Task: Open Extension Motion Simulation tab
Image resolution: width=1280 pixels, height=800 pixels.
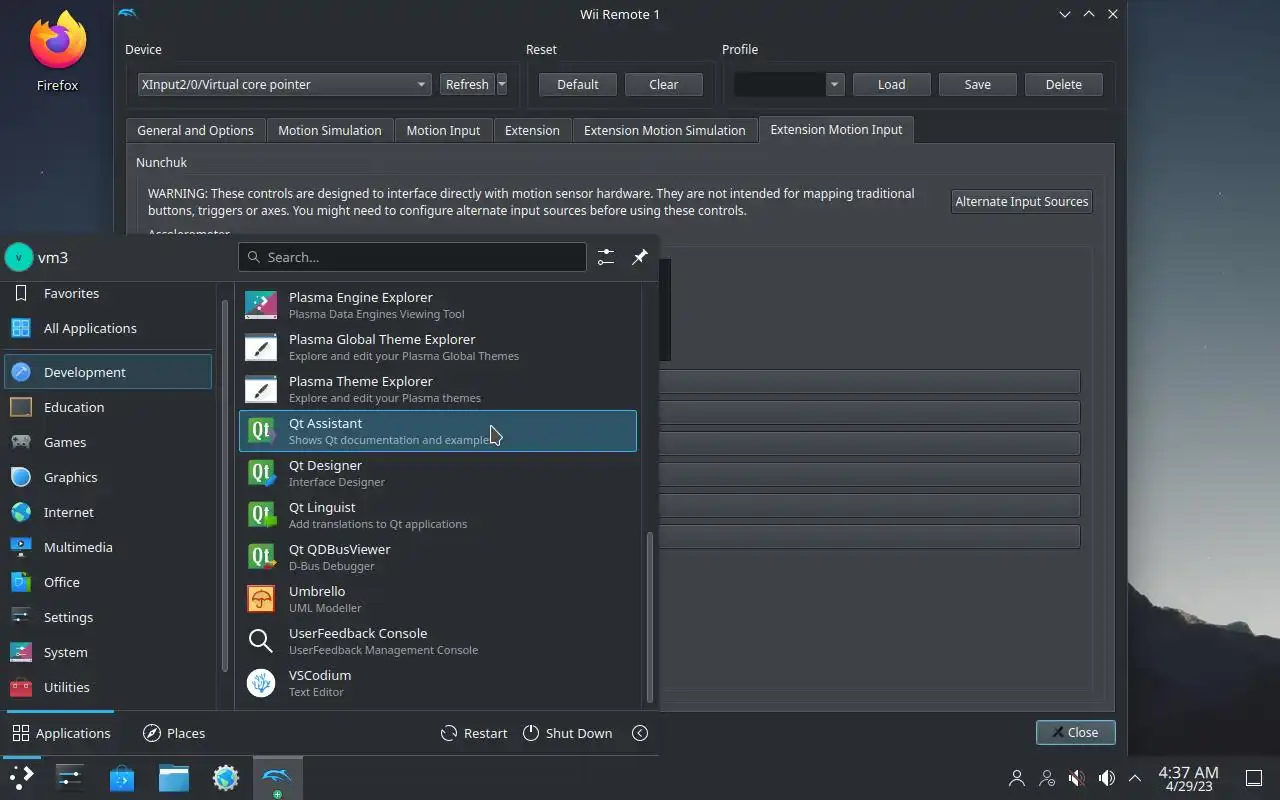Action: point(665,130)
